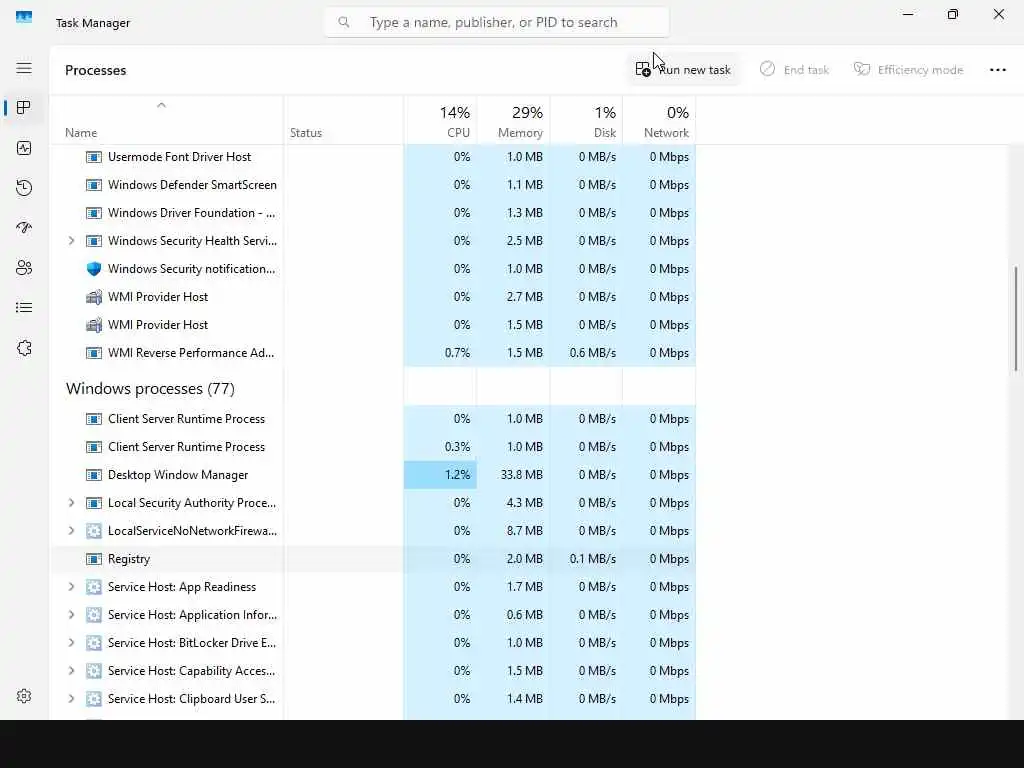Select the Usermode Font Driver Host name
Image resolution: width=1024 pixels, height=768 pixels.
[180, 157]
